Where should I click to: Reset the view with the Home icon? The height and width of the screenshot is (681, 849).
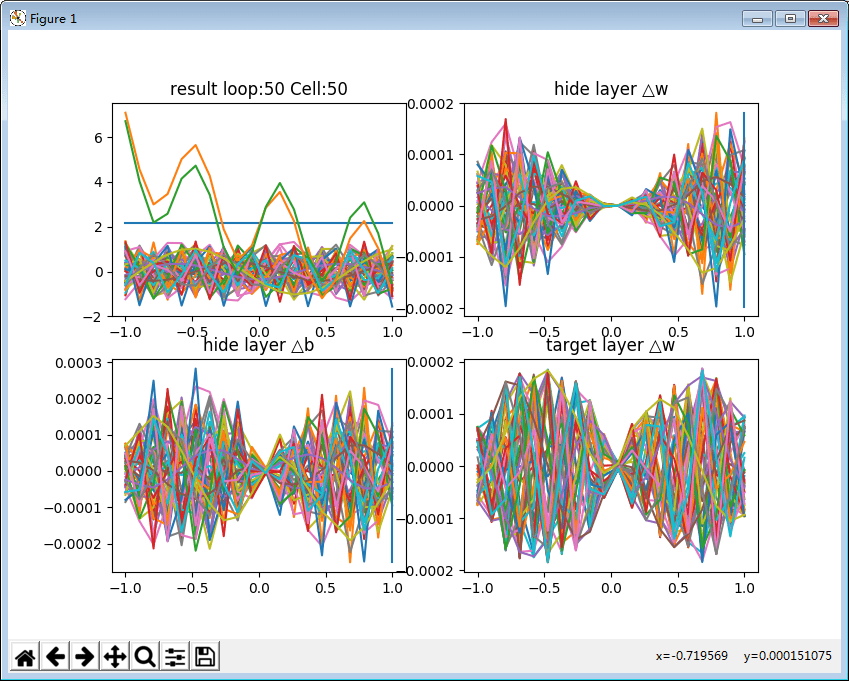[x=25, y=657]
